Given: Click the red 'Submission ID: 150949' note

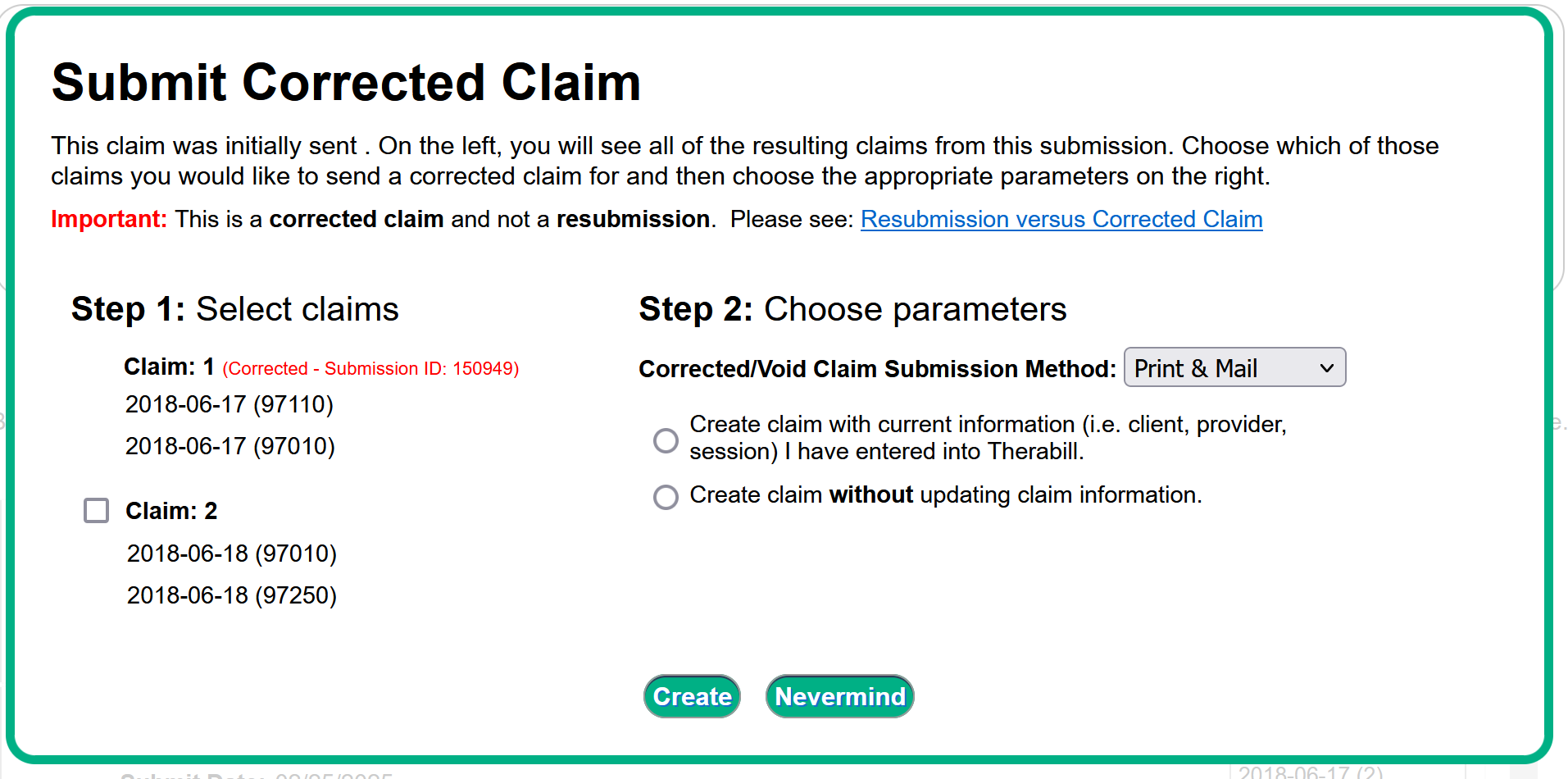Looking at the screenshot, I should coord(371,369).
